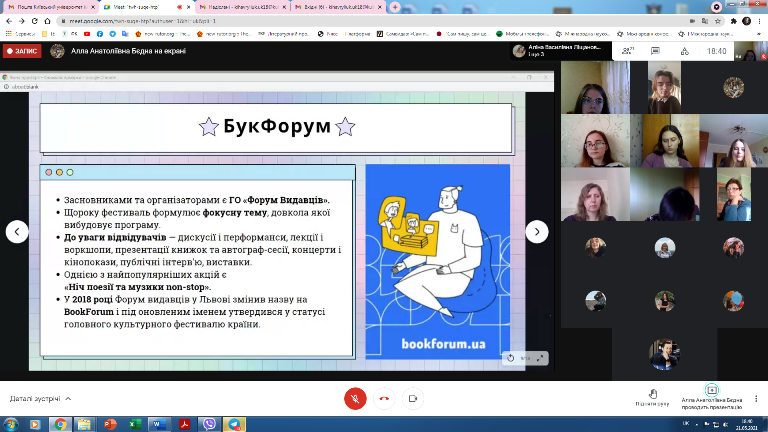Expand the 'Деталі зустрічі' meeting details
The width and height of the screenshot is (768, 432).
point(40,399)
